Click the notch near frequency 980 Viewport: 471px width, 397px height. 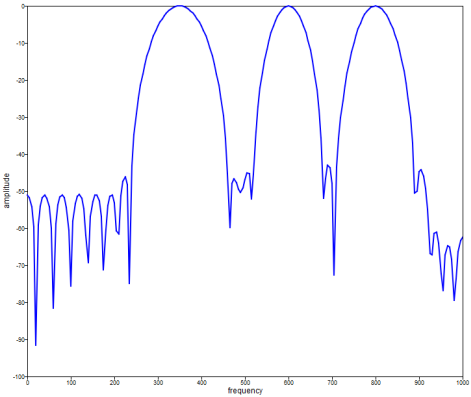click(x=454, y=299)
